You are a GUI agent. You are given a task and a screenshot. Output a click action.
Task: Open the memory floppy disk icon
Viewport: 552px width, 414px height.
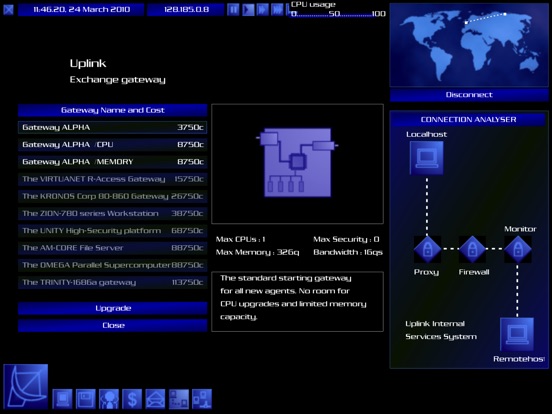pyautogui.click(x=86, y=399)
